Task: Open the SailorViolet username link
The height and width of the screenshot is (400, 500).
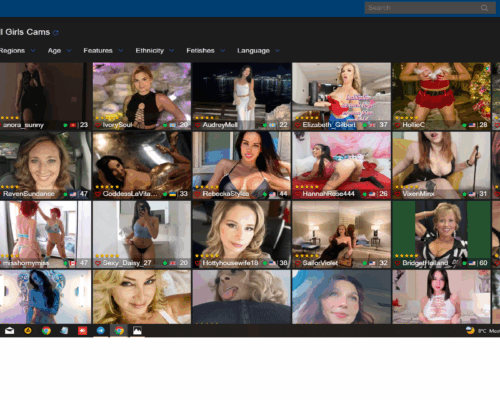Action: click(x=320, y=263)
